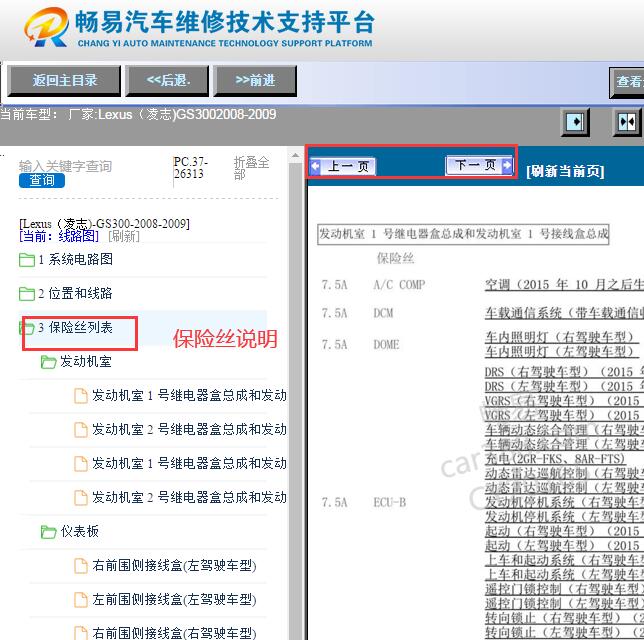Open 车载通信系统 link for DCM fuse
Viewport: 644px width, 640px height.
(564, 313)
